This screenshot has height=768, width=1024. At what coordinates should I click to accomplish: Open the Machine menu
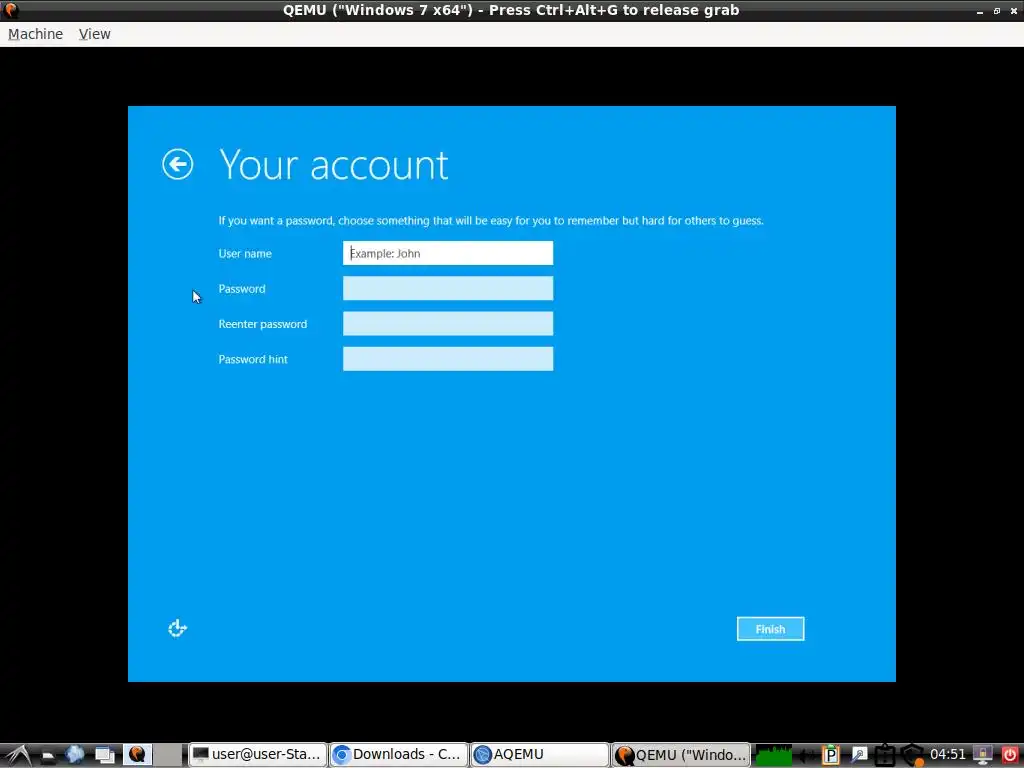[x=35, y=34]
